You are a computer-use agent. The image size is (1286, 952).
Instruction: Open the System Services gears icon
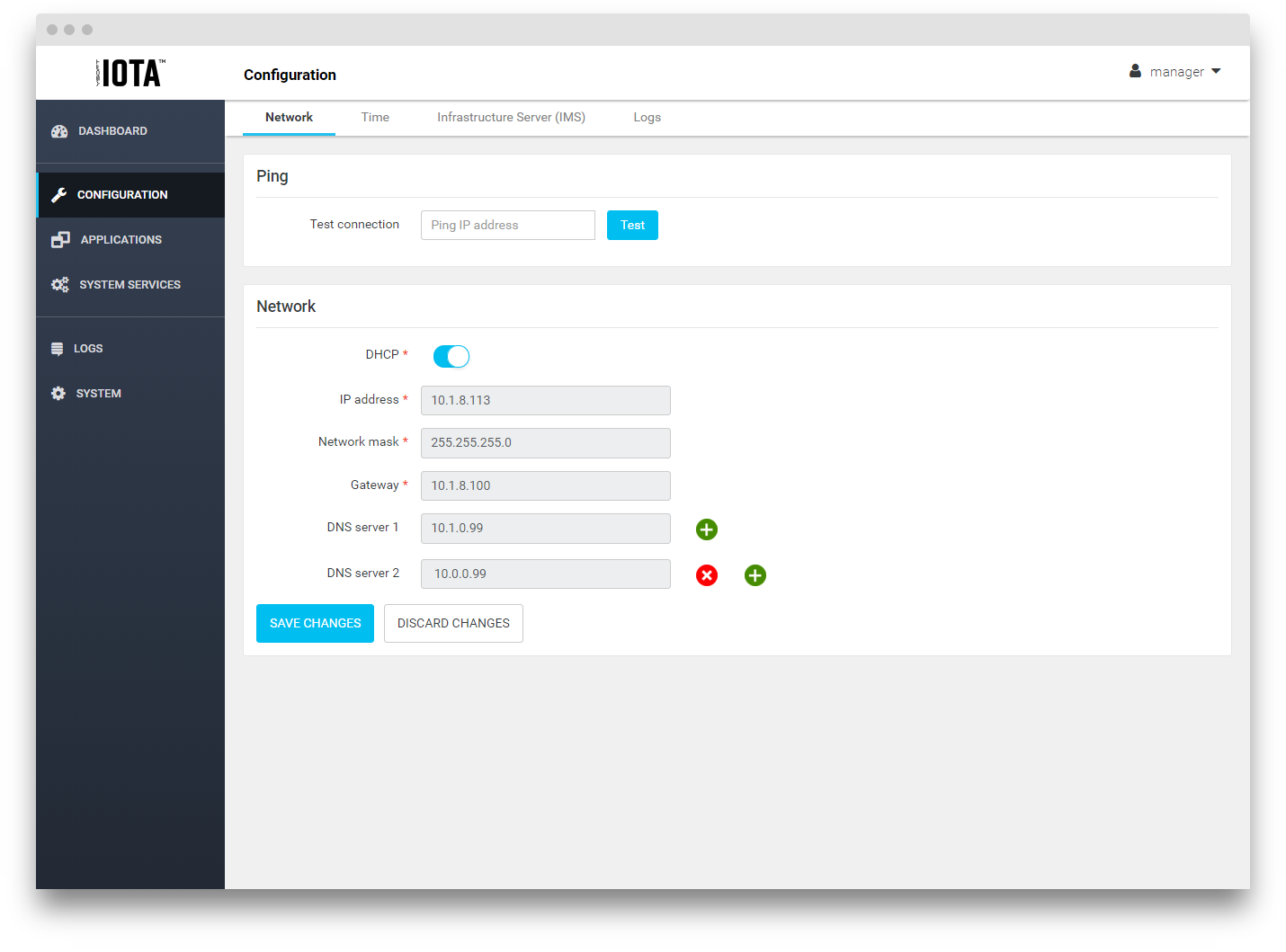60,285
